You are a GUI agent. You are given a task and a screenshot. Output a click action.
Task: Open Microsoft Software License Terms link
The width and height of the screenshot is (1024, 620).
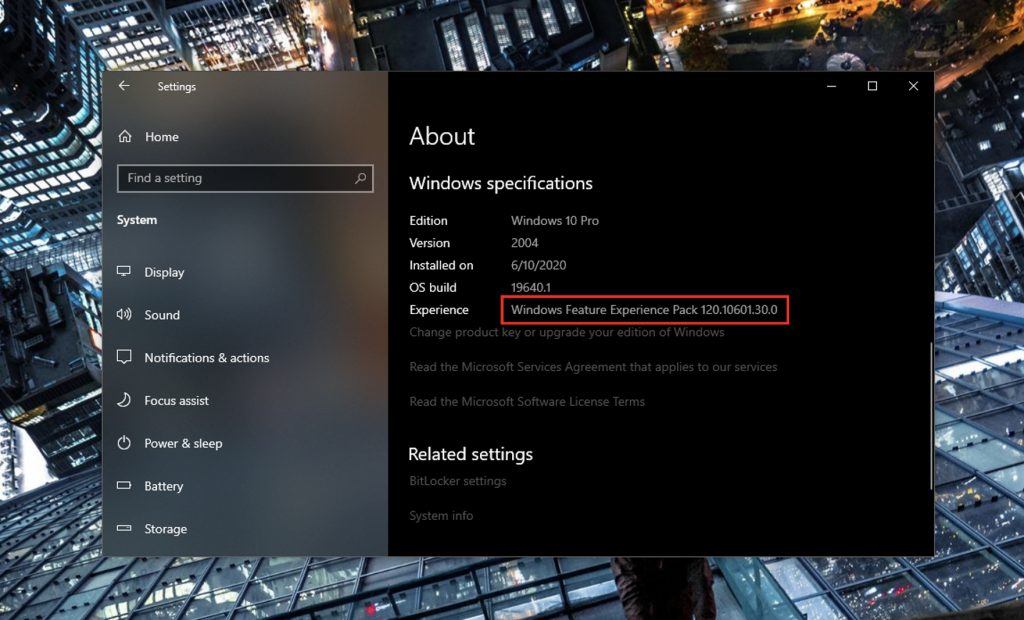tap(527, 402)
